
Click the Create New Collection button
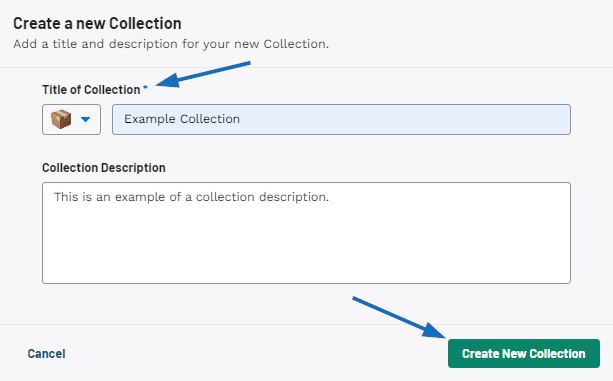tap(524, 354)
